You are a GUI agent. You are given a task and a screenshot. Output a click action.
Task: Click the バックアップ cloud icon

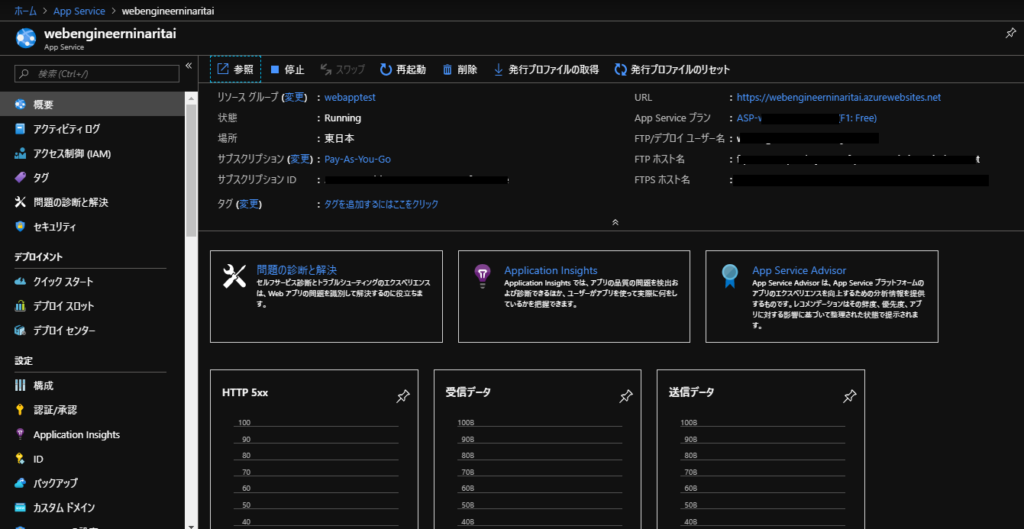coord(20,483)
